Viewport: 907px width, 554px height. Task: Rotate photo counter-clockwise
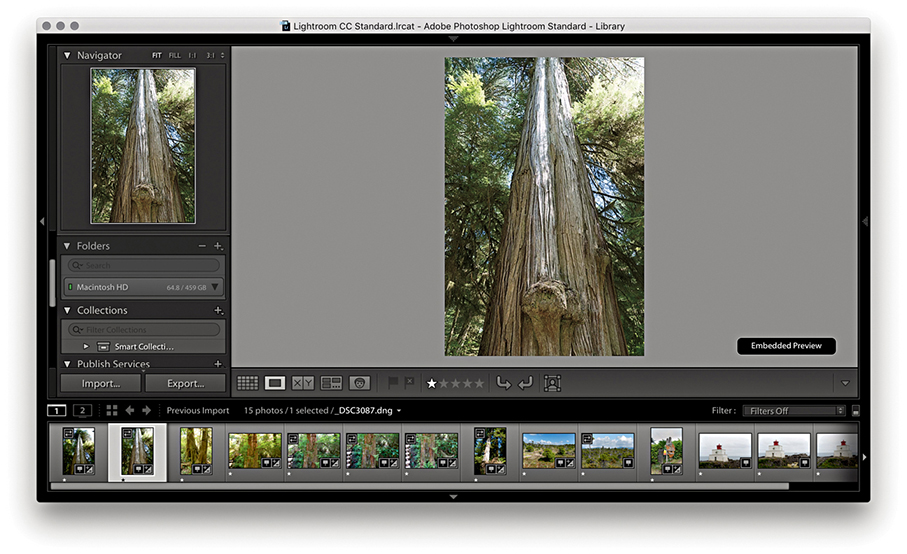(x=503, y=383)
